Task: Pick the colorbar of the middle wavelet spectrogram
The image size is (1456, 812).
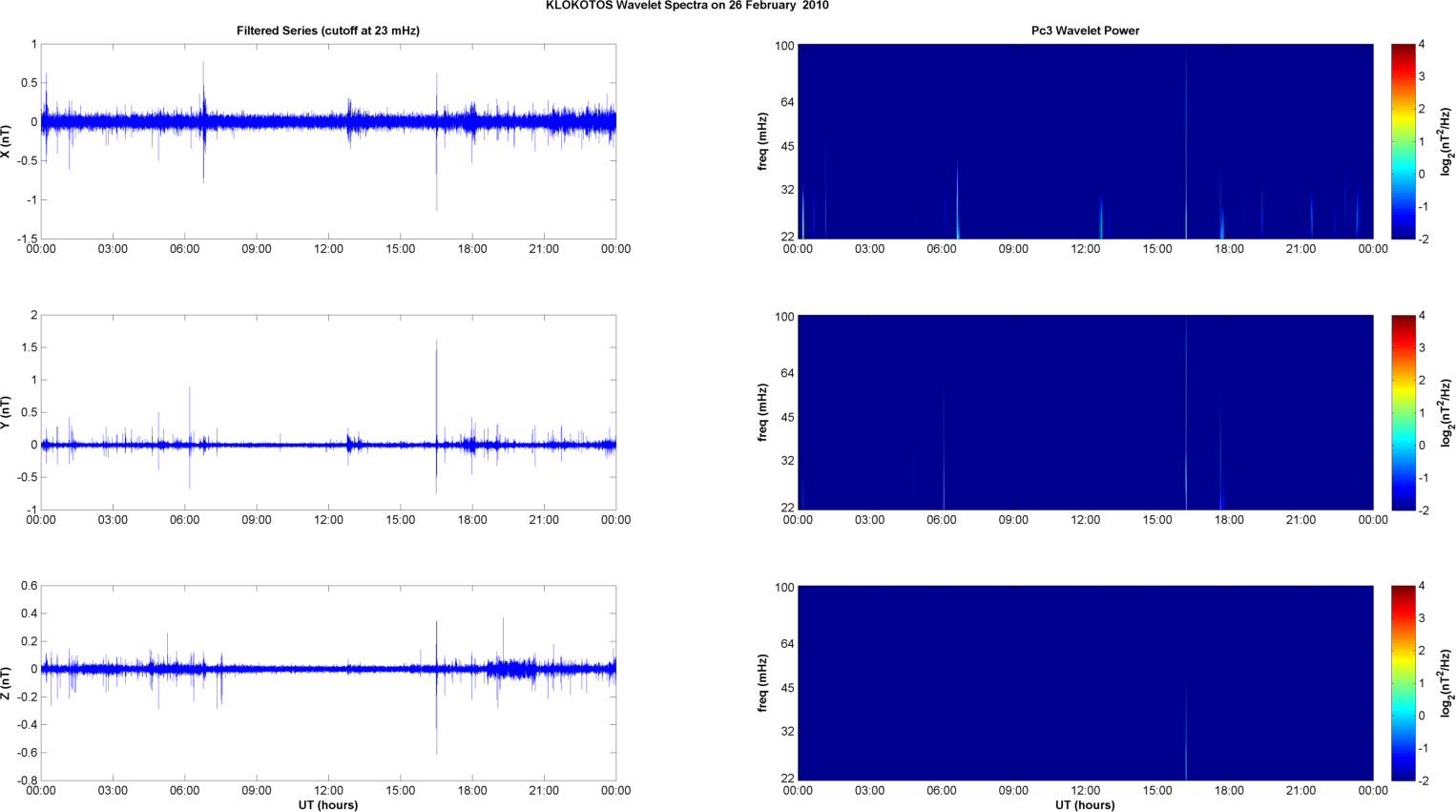Action: pos(1403,412)
